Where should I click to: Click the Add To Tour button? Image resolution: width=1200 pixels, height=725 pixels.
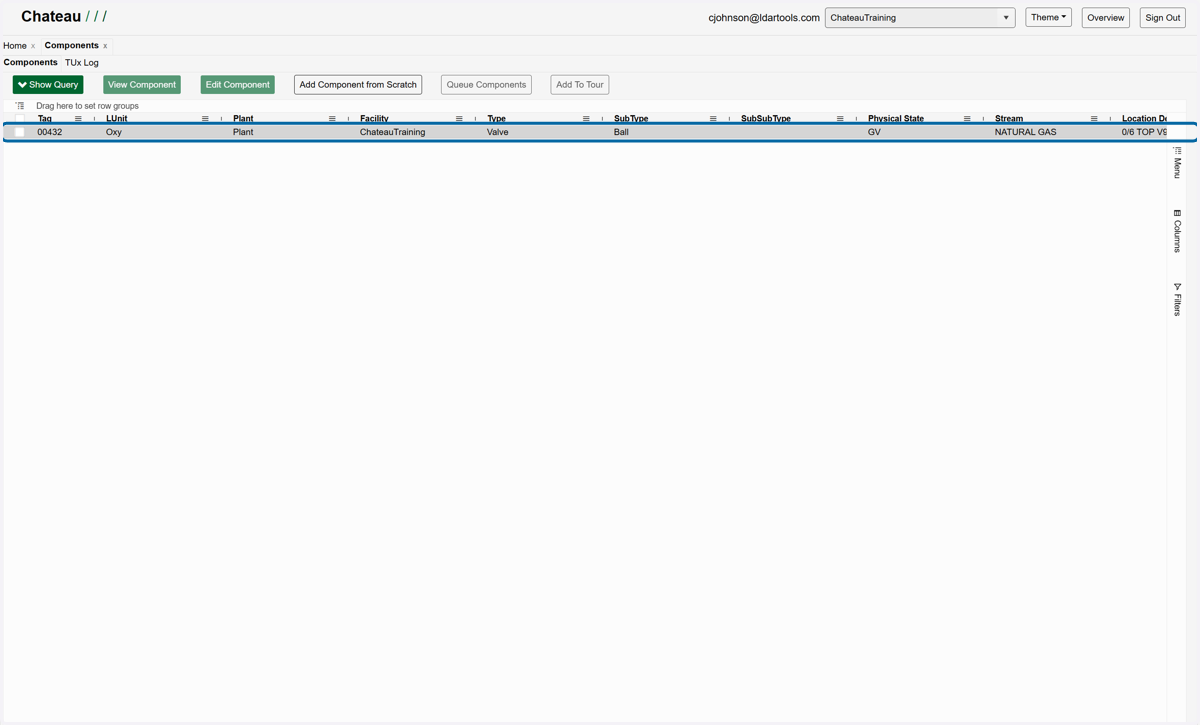coord(580,85)
